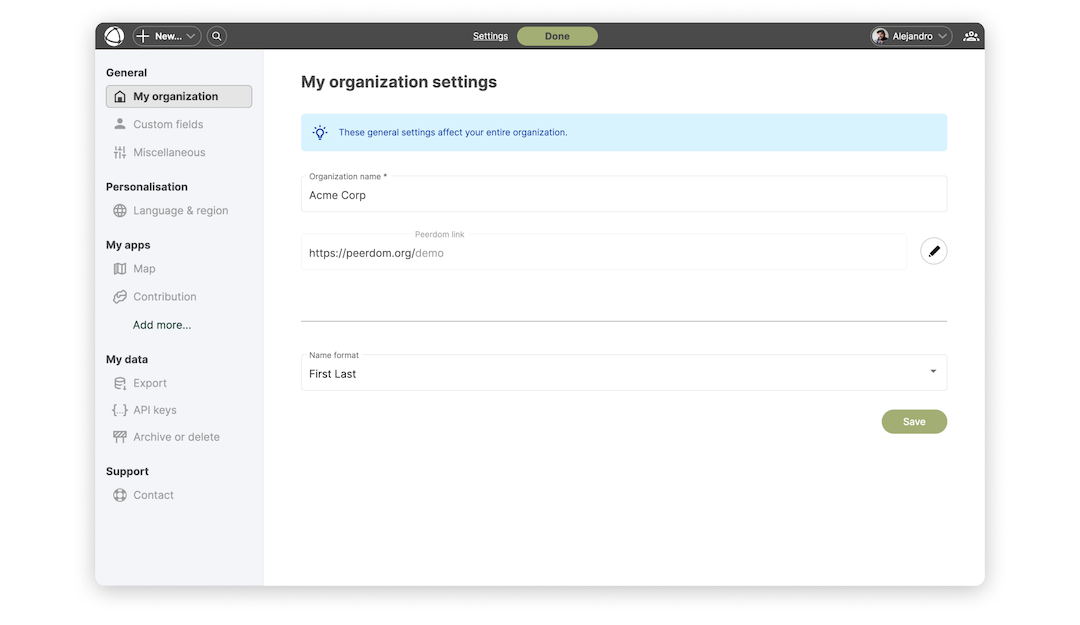Click the pencil edit icon for Peerdom link
1080x625 pixels.
(933, 251)
